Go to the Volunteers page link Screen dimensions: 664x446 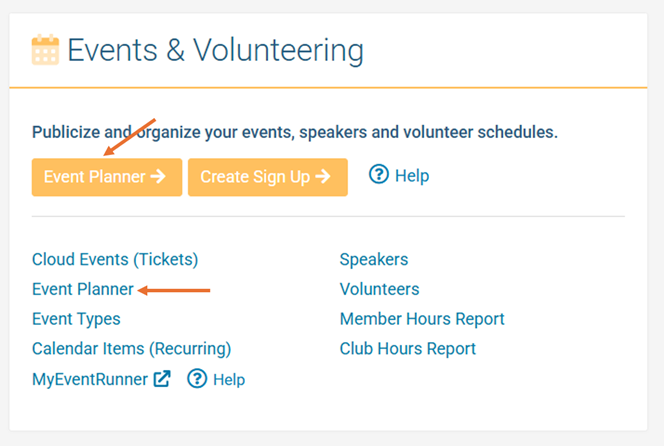(x=379, y=289)
